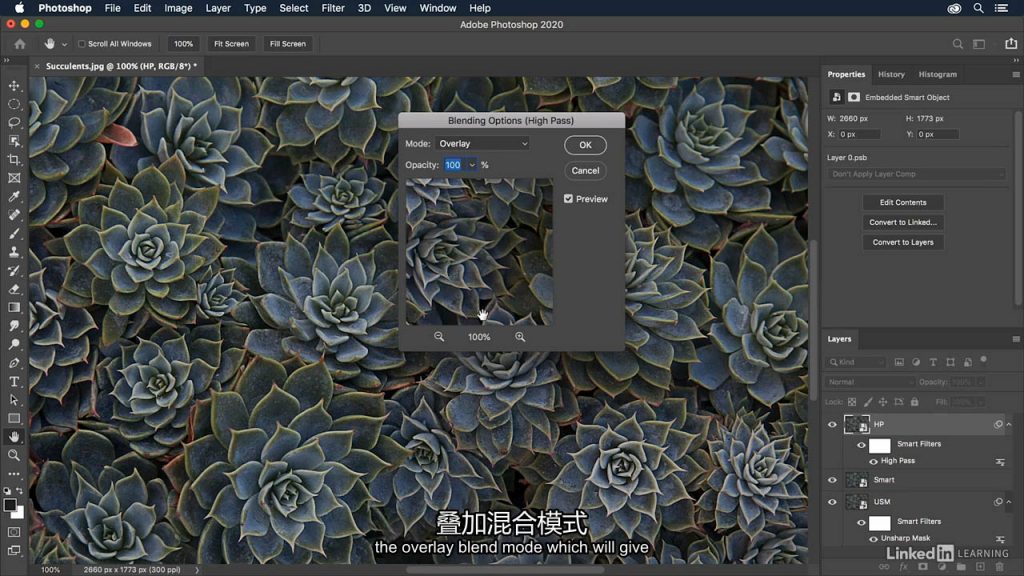The height and width of the screenshot is (576, 1024).
Task: Open the blend Mode dropdown (Overlay)
Action: tap(482, 144)
